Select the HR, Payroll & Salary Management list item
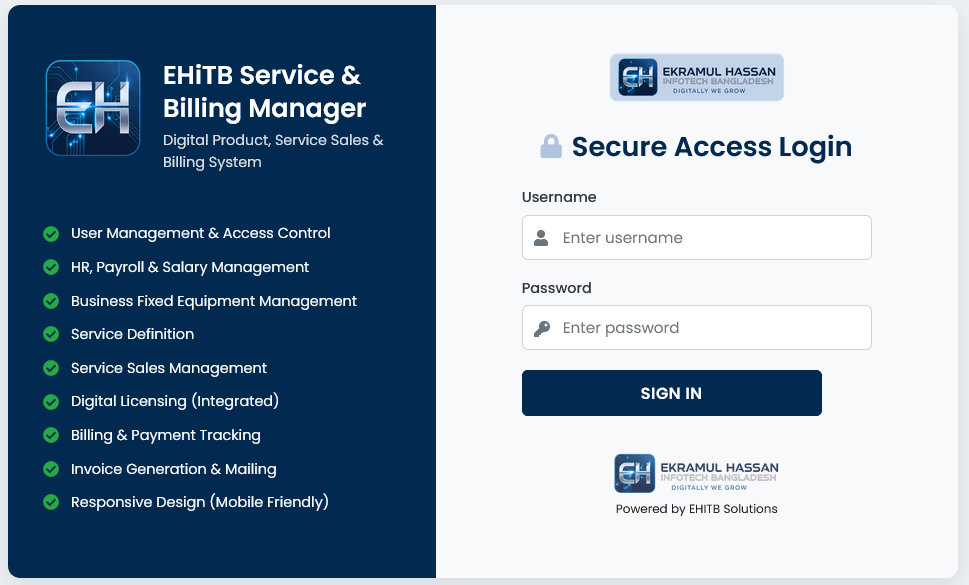 [190, 267]
